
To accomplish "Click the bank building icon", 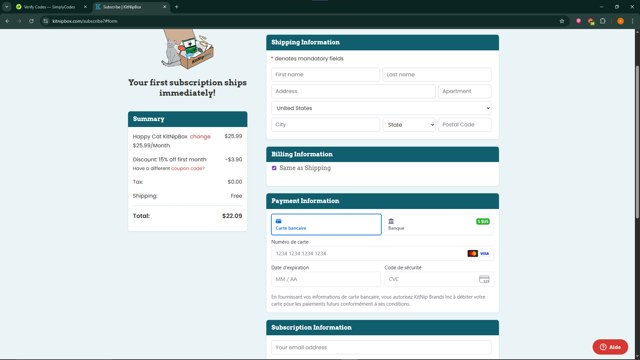I will pyautogui.click(x=391, y=221).
